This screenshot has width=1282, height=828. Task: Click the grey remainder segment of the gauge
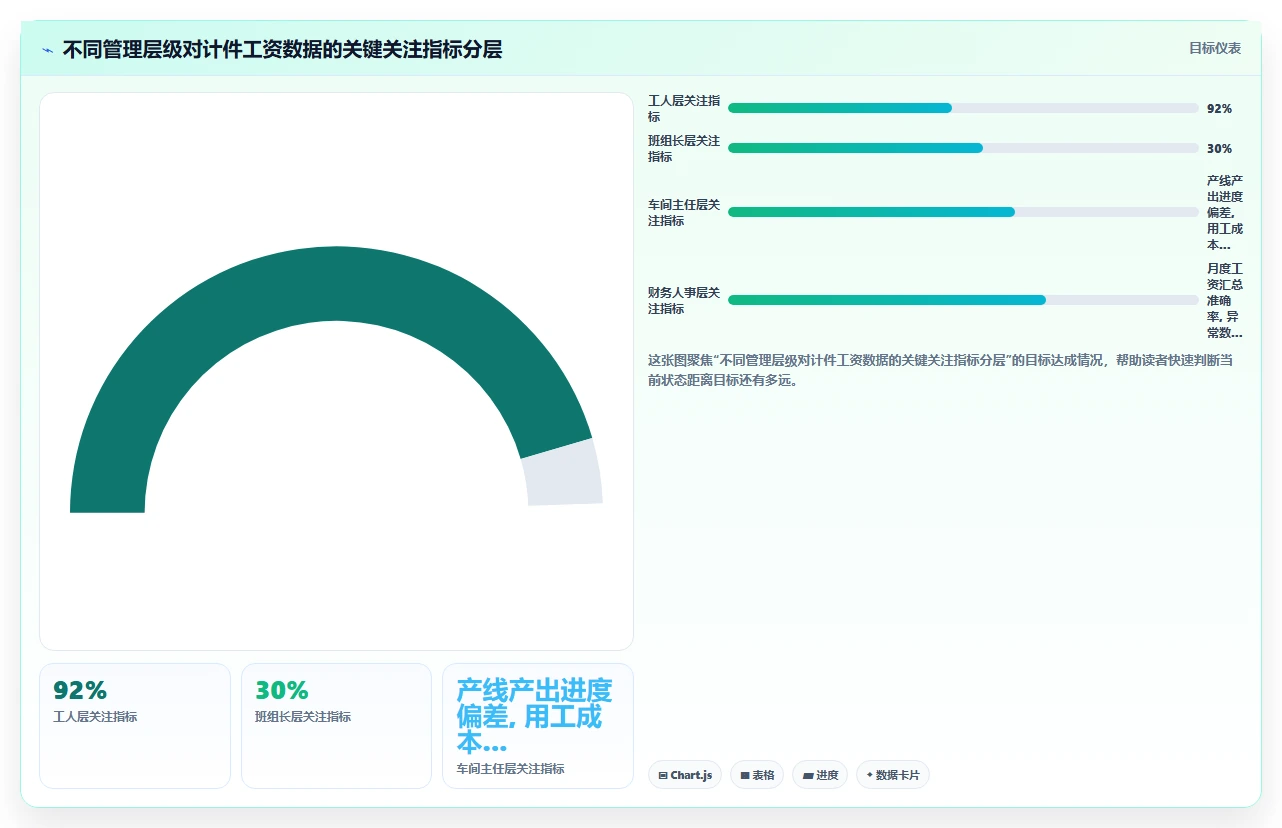[562, 473]
